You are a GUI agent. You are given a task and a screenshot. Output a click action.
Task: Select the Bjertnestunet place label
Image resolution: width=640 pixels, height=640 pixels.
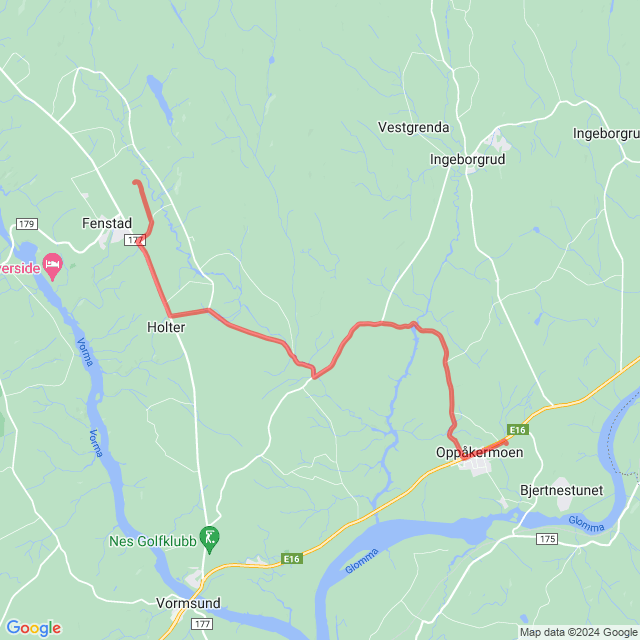(x=562, y=490)
